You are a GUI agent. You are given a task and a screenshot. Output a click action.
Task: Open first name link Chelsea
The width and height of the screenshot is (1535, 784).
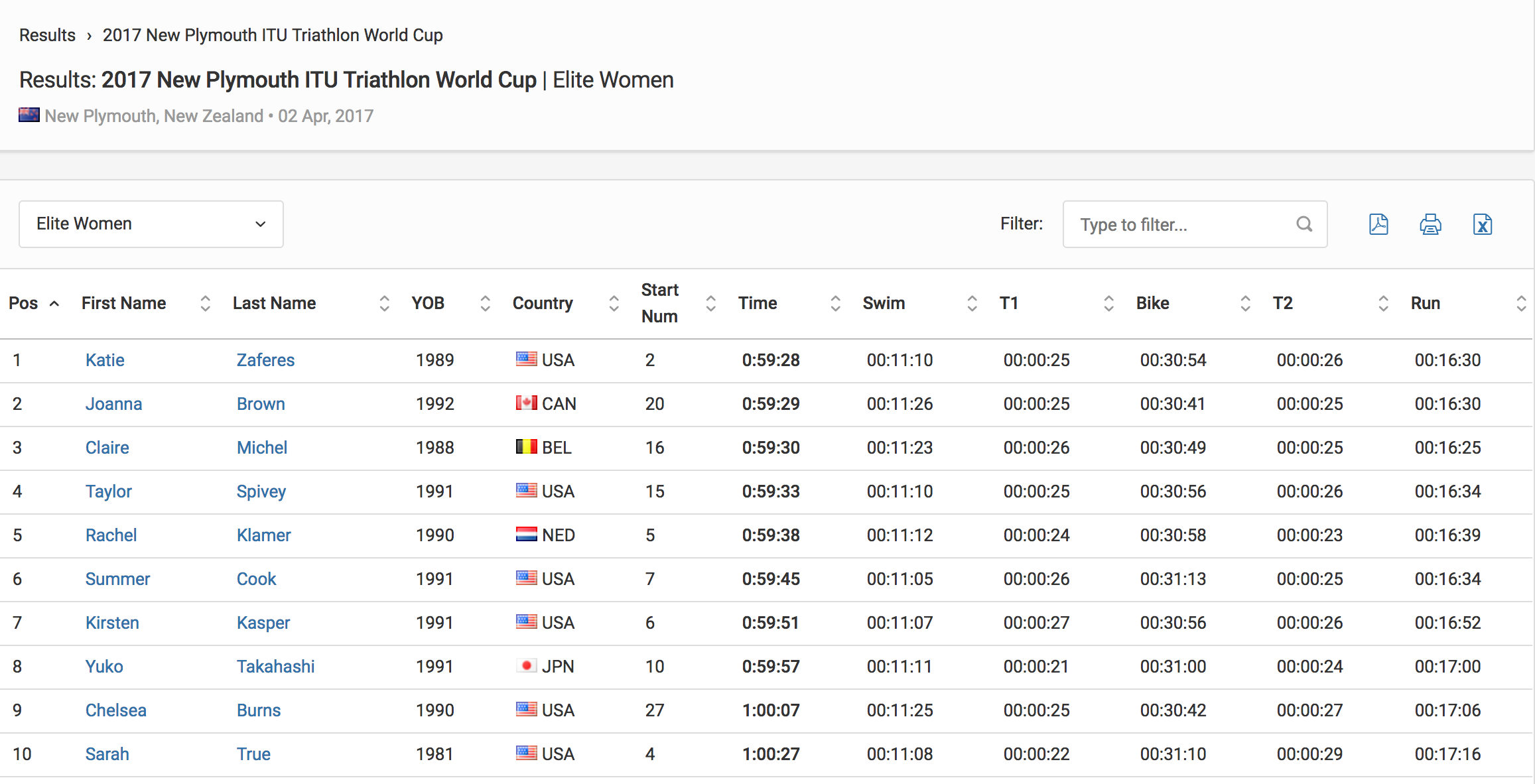(x=115, y=710)
